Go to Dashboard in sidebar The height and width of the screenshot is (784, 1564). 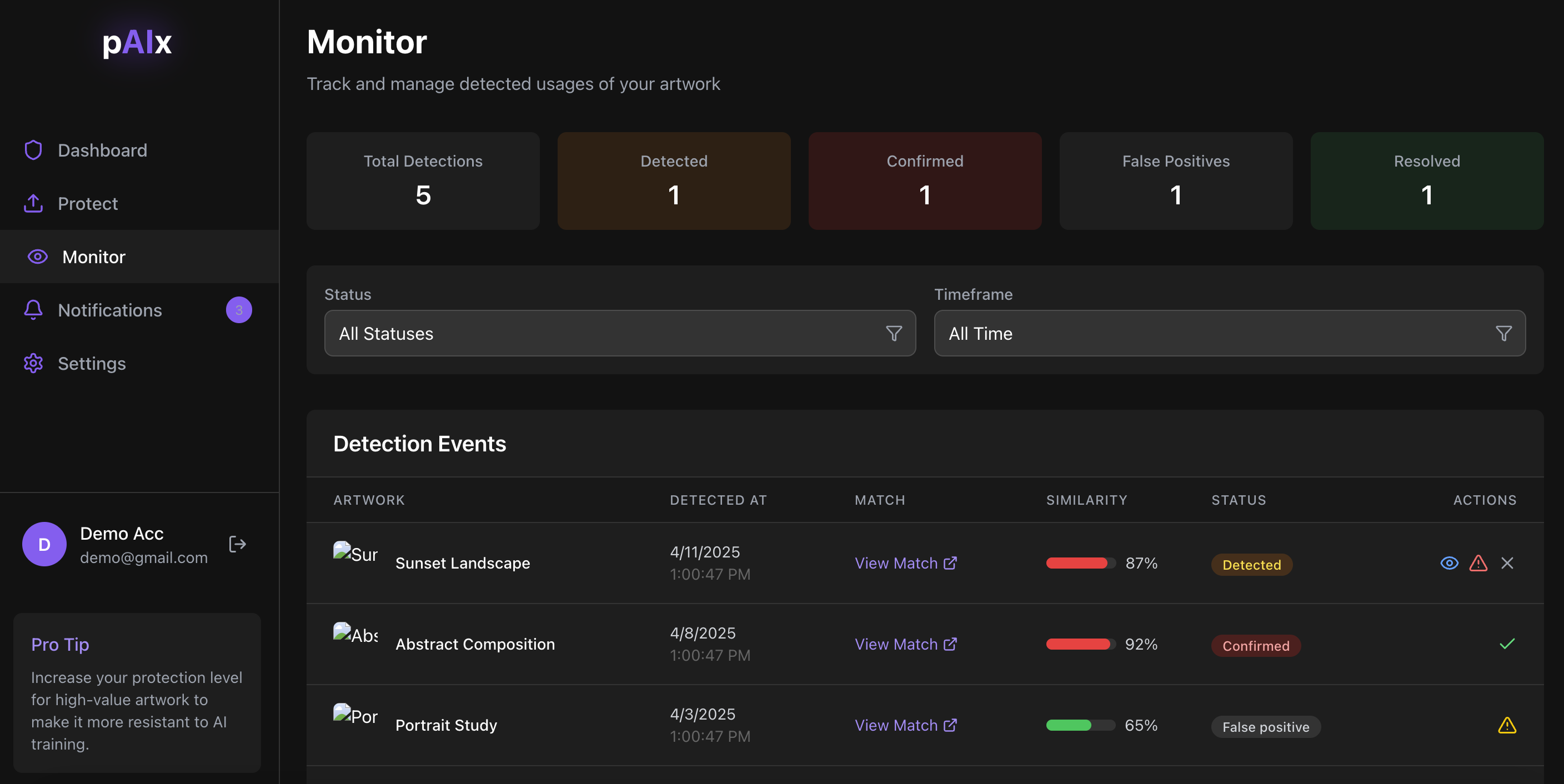(102, 150)
